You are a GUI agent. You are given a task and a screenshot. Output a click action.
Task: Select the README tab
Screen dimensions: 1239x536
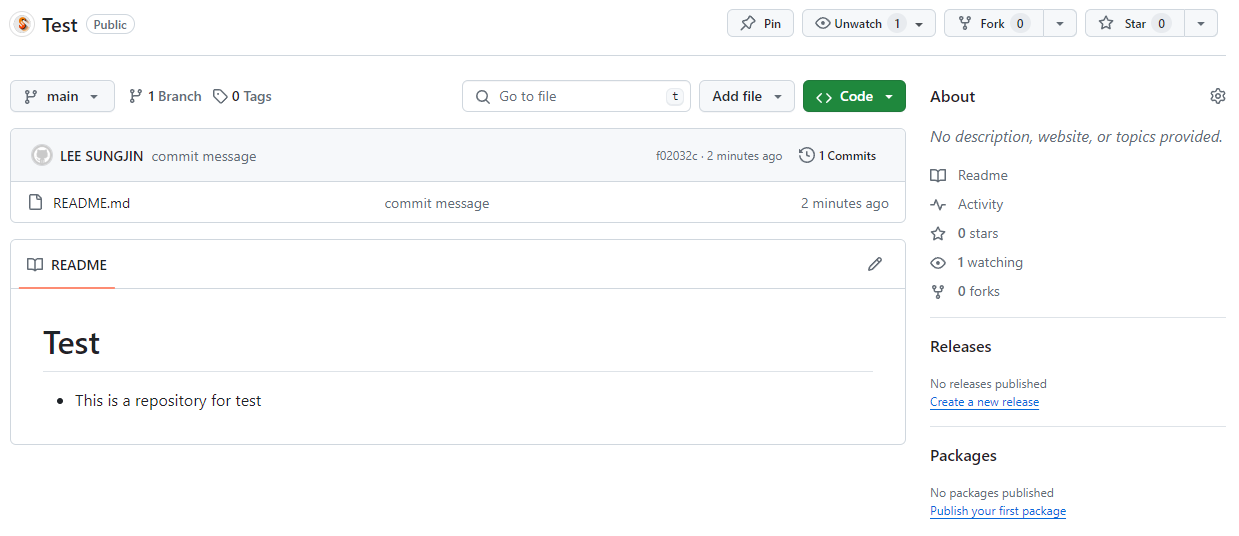click(x=67, y=265)
